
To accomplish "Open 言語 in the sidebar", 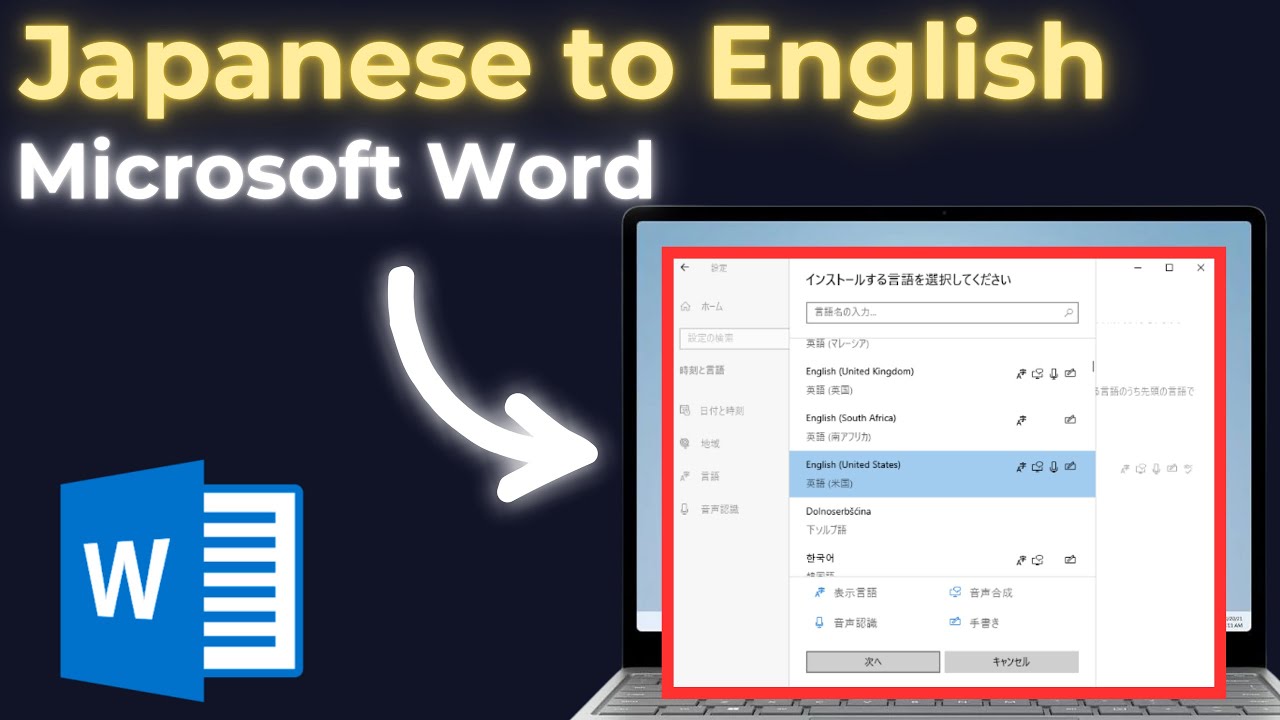I will (x=699, y=476).
